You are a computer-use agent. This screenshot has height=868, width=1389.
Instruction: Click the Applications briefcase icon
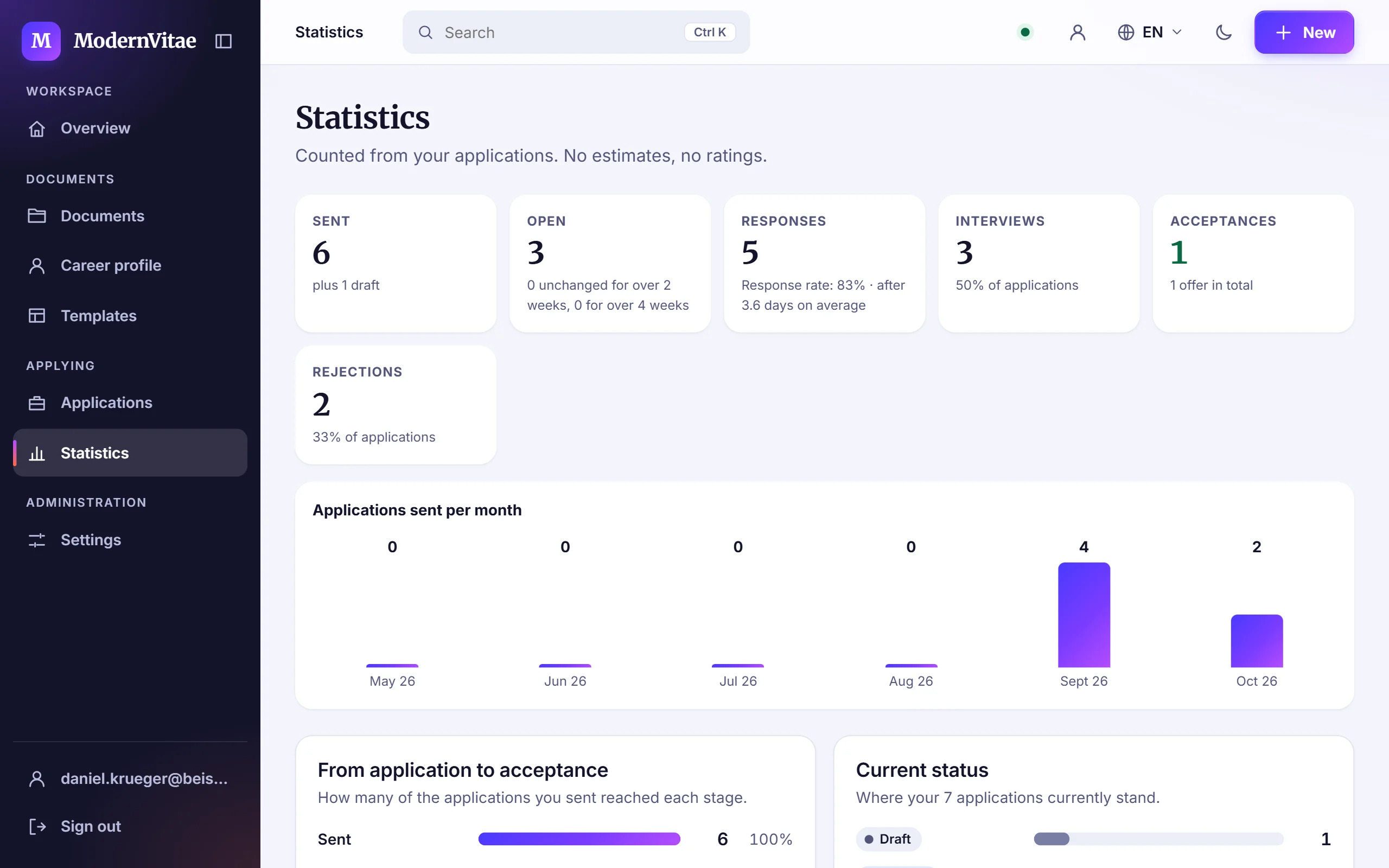37,403
